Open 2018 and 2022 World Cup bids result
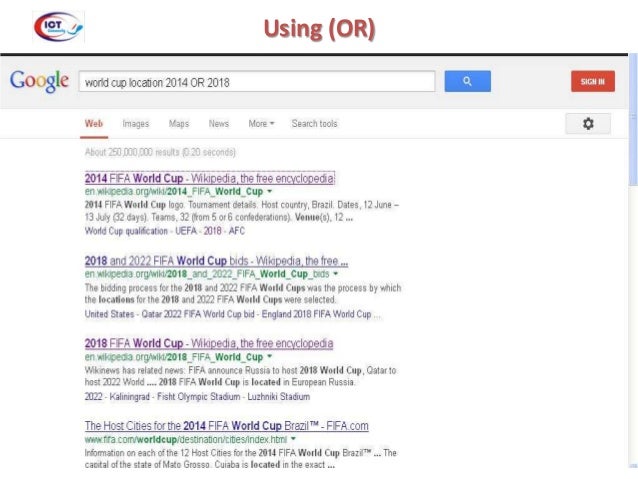The width and height of the screenshot is (638, 479). (x=216, y=261)
